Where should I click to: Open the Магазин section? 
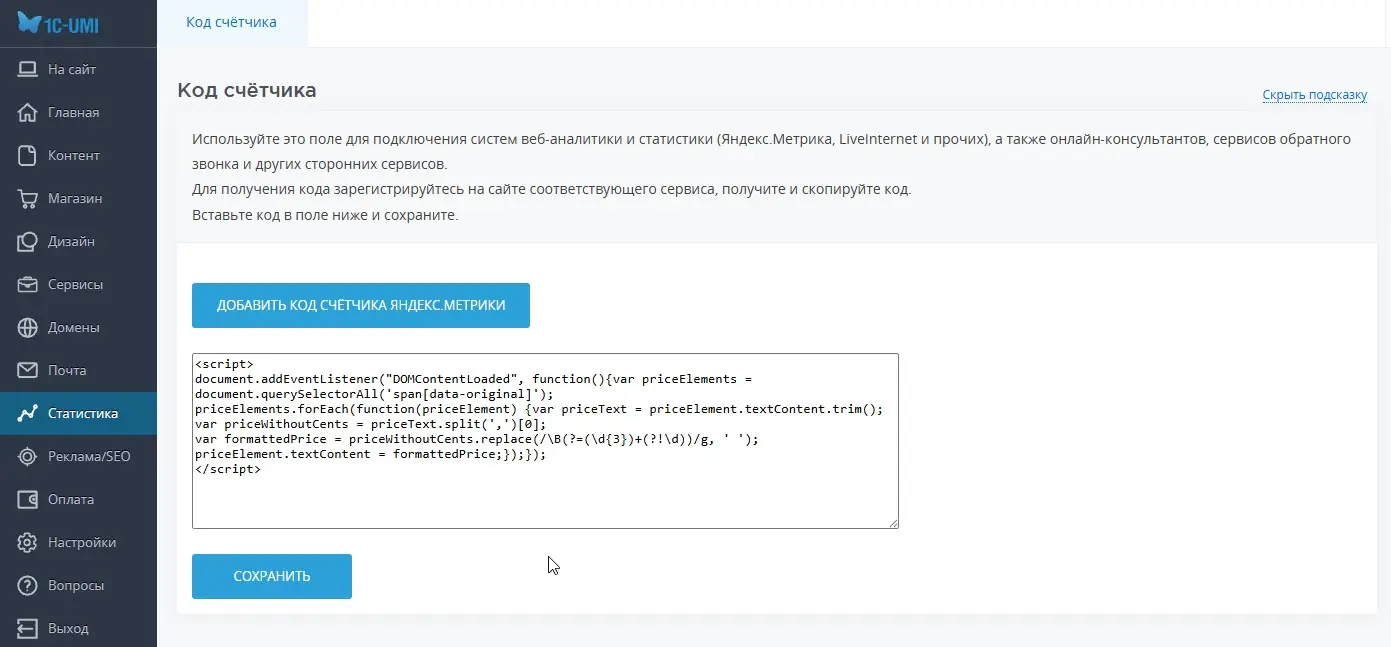(78, 198)
